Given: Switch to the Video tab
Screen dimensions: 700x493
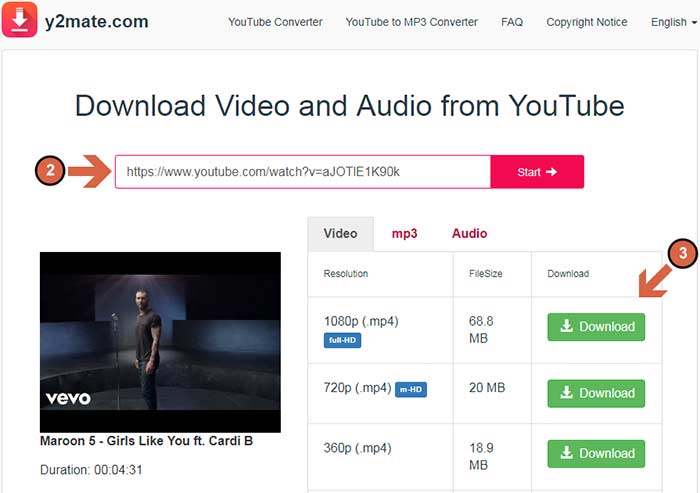Looking at the screenshot, I should pos(340,233).
